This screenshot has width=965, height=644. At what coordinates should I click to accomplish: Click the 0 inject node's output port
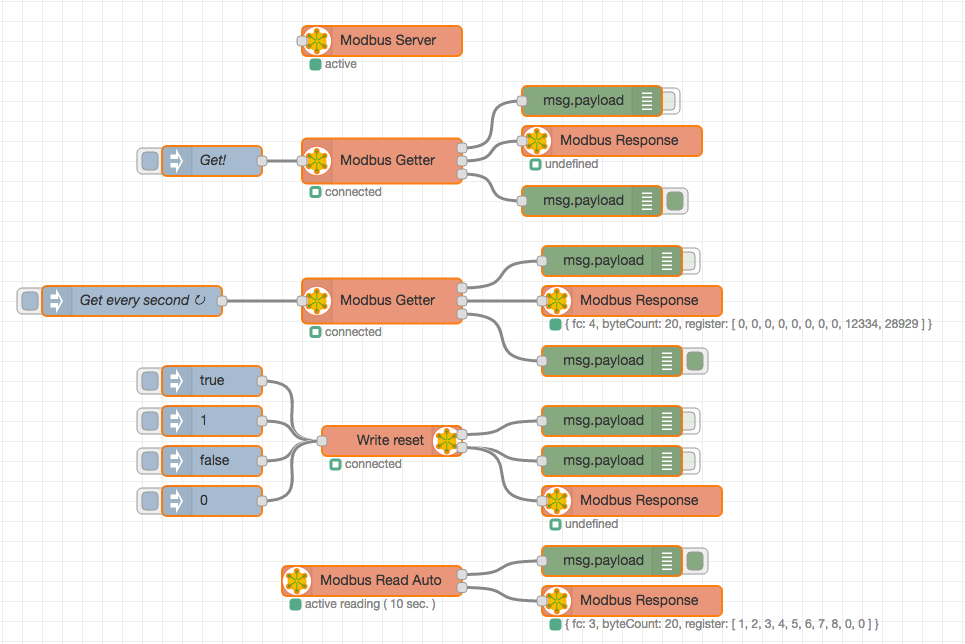(262, 501)
